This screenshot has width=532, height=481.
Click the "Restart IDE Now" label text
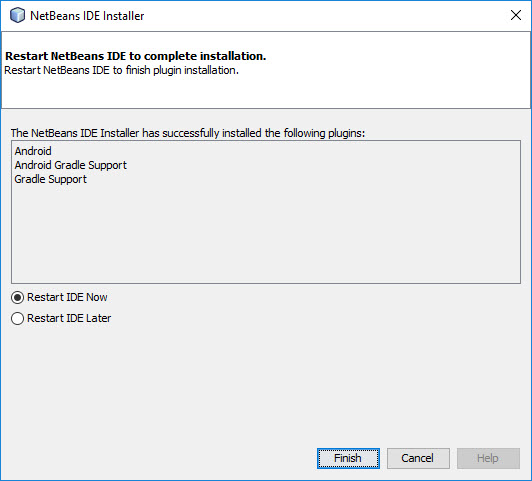pyautogui.click(x=67, y=297)
